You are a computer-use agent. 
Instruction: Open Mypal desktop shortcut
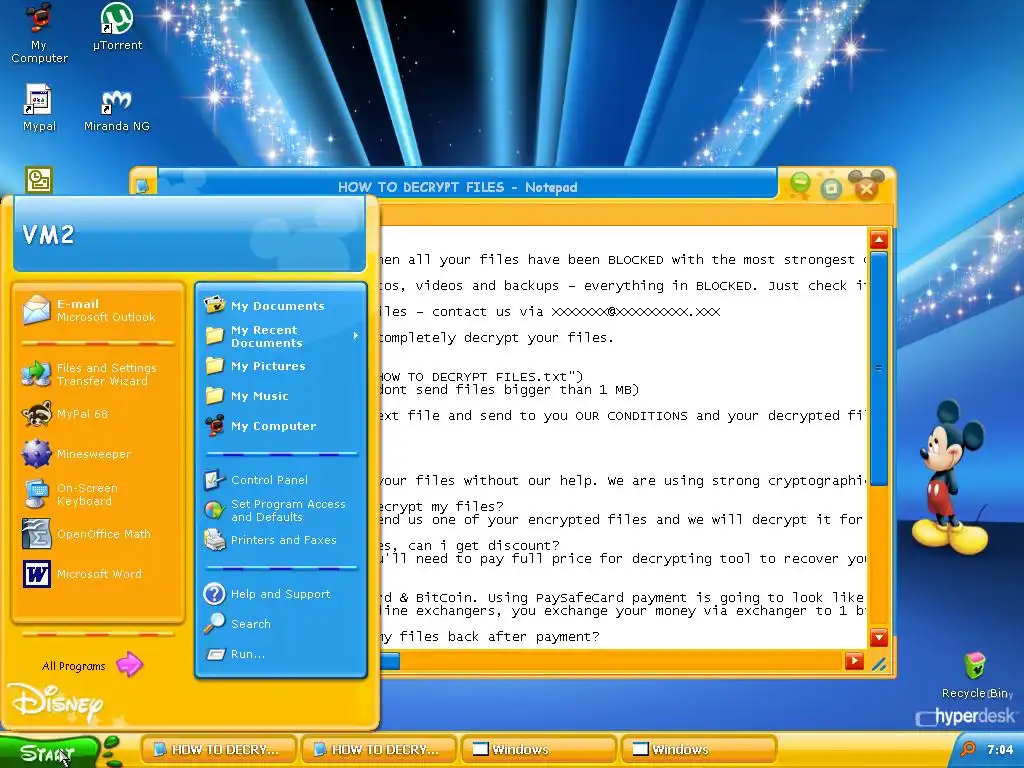pos(39,108)
